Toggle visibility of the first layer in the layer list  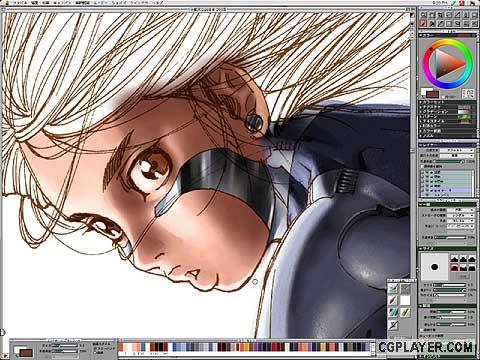pyautogui.click(x=426, y=172)
